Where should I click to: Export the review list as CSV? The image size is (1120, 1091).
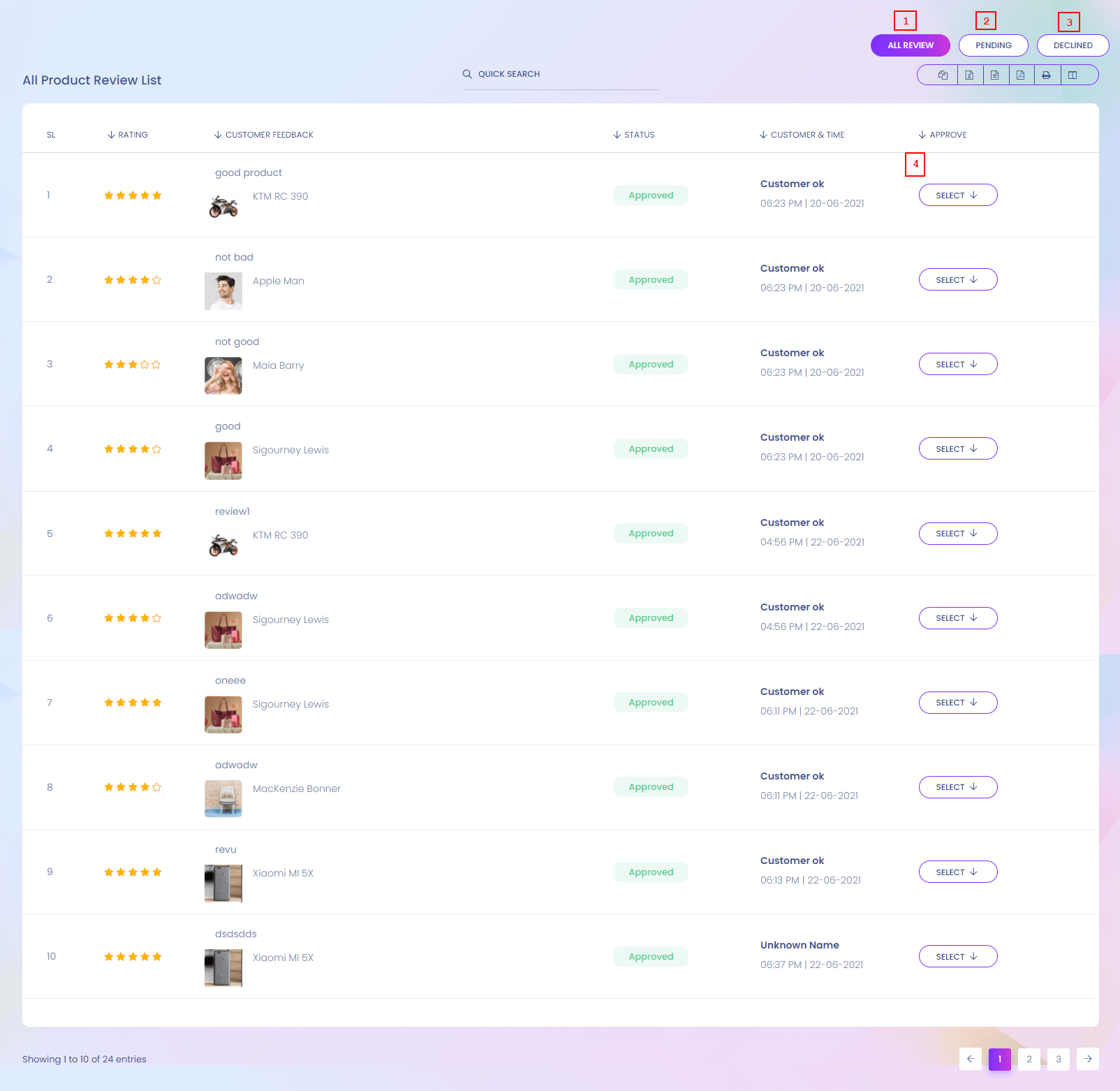pos(995,75)
